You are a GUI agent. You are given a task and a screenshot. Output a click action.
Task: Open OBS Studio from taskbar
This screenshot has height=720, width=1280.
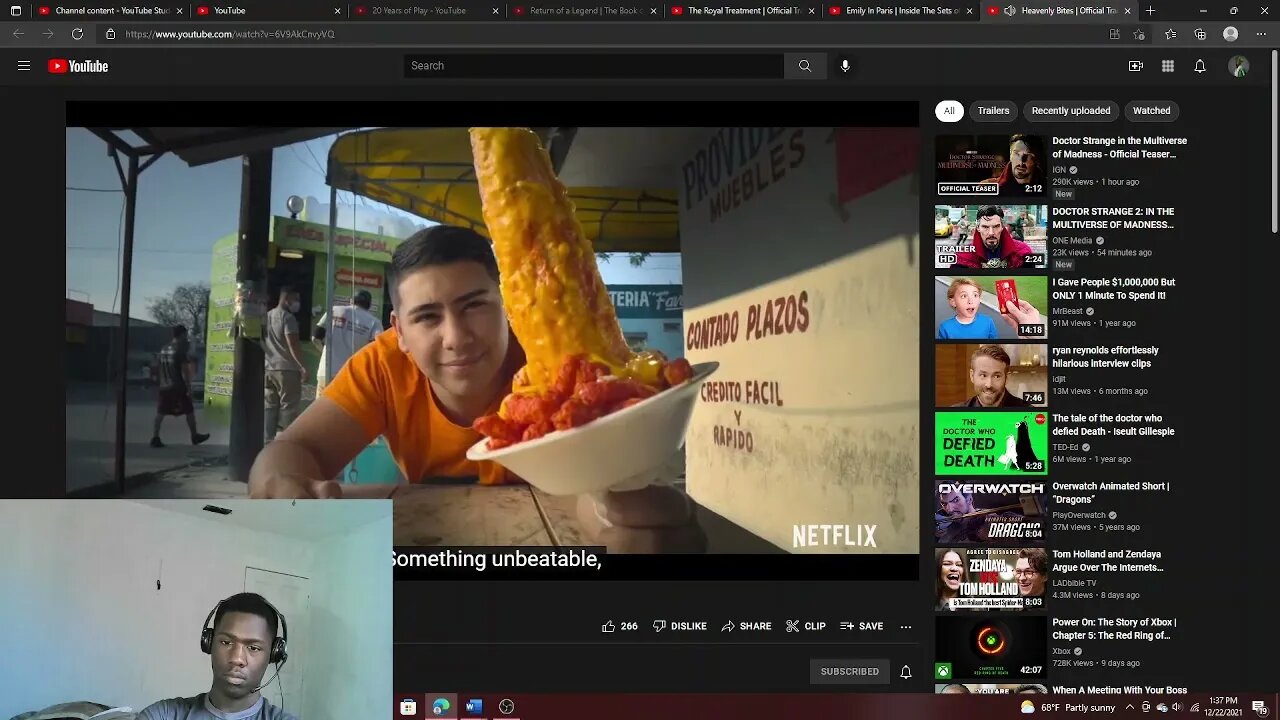507,707
